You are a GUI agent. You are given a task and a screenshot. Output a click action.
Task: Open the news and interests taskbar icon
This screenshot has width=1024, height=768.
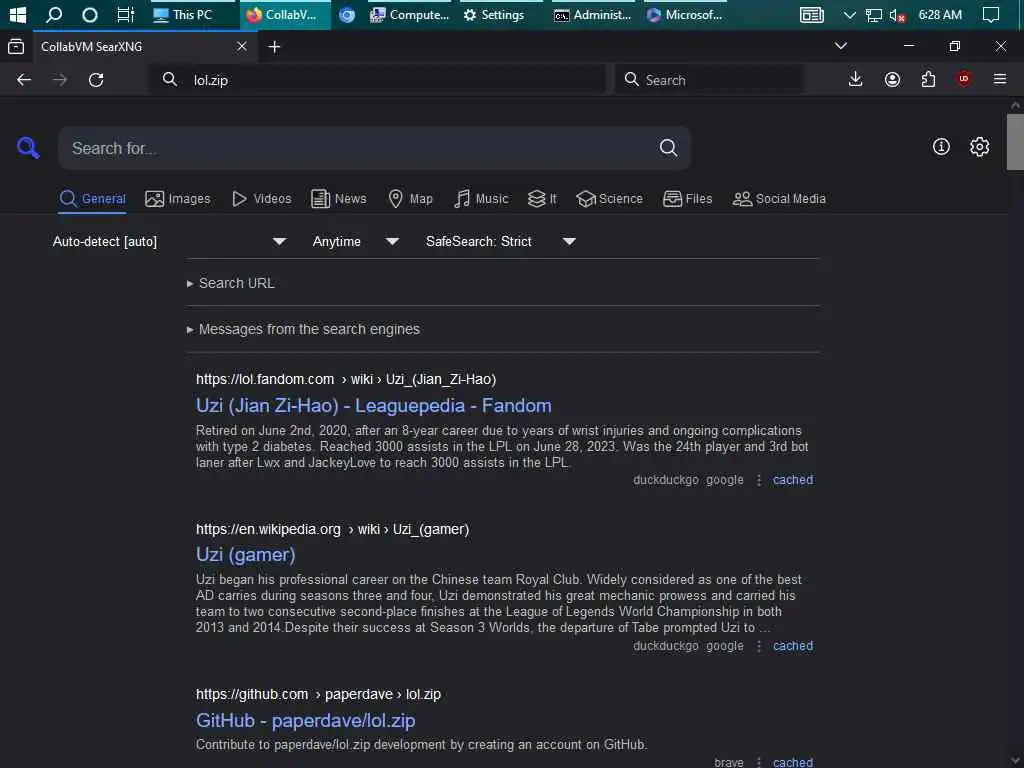(x=812, y=14)
